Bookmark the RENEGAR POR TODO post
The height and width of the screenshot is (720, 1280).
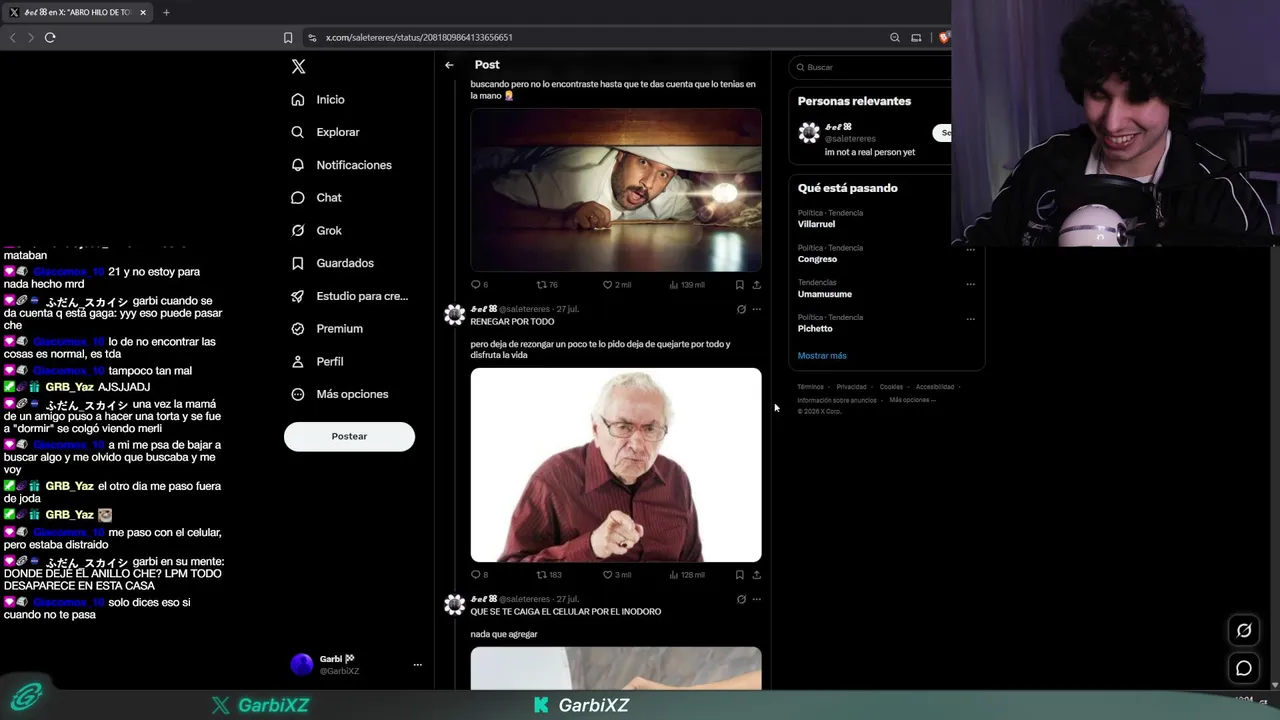[x=739, y=575]
